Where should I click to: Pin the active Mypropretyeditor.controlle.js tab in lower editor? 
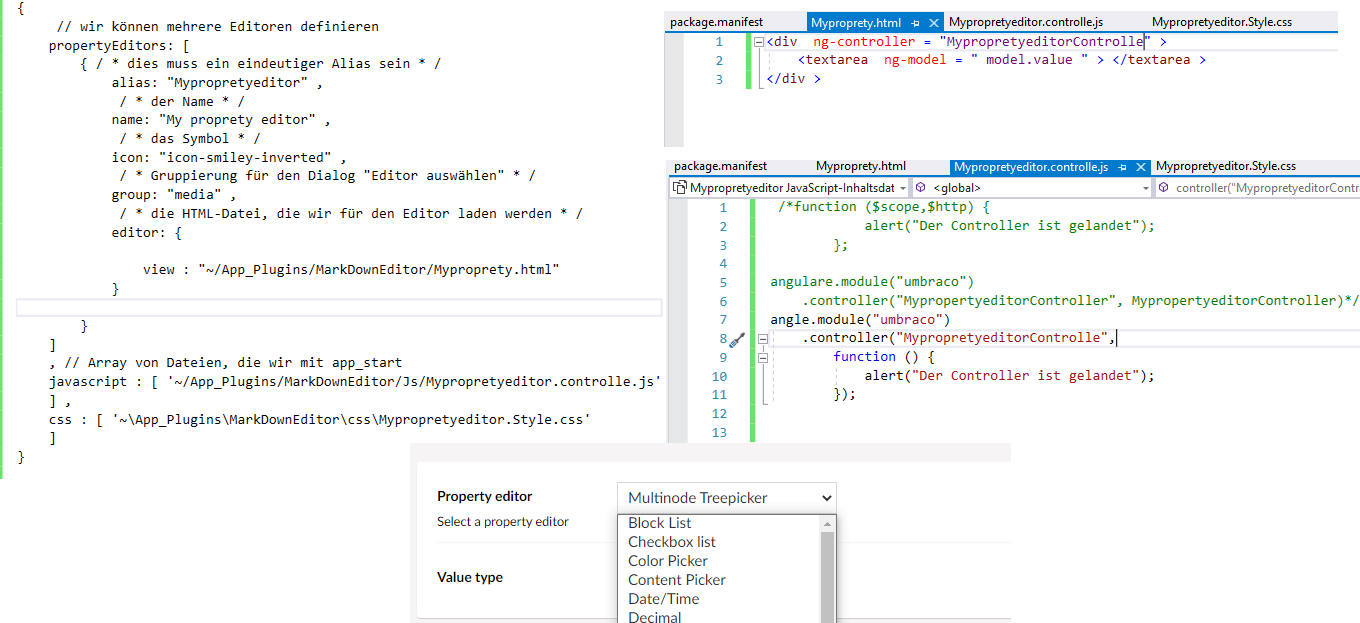tap(1121, 167)
